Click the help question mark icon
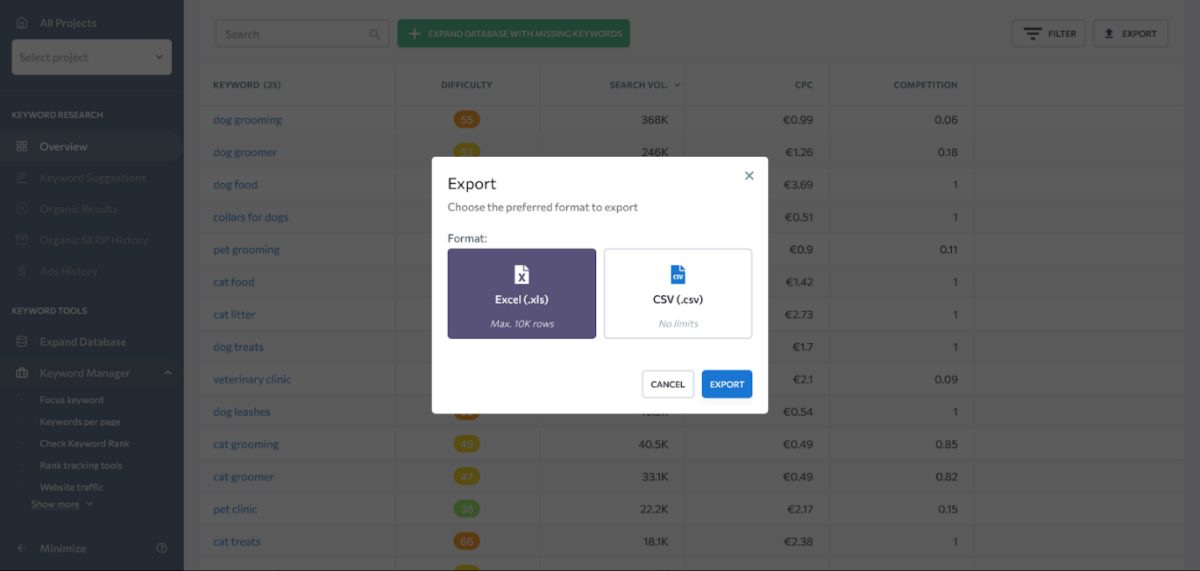Viewport: 1200px width, 571px height. tap(162, 548)
